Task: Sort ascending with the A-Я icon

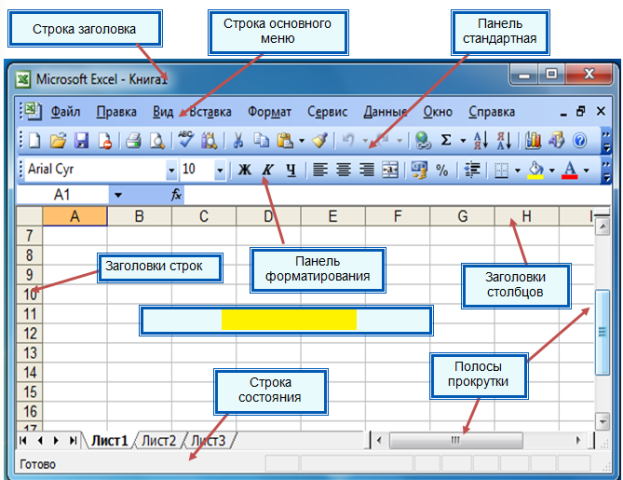Action: pos(481,141)
